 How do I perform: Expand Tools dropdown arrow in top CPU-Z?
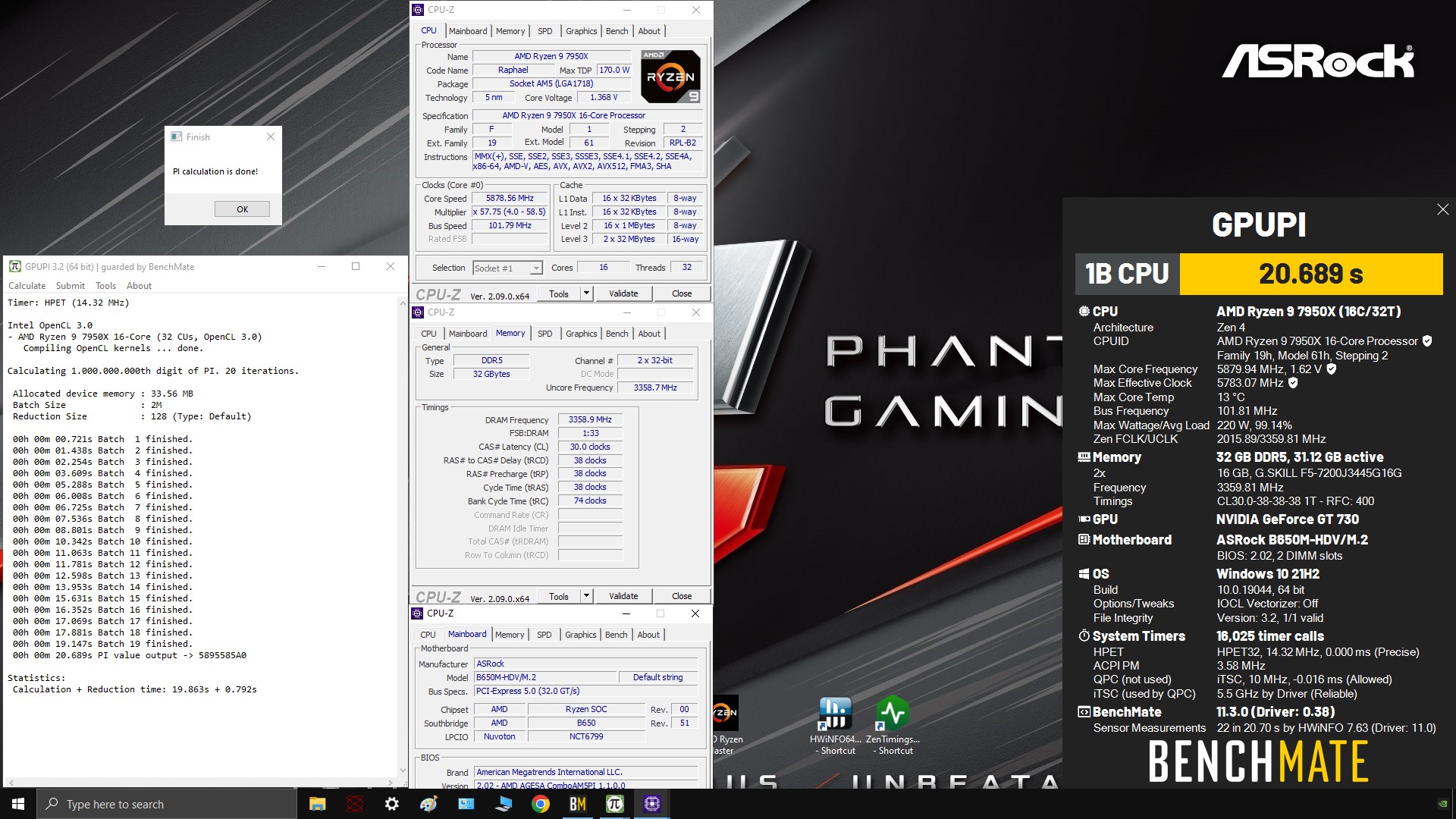click(x=585, y=293)
